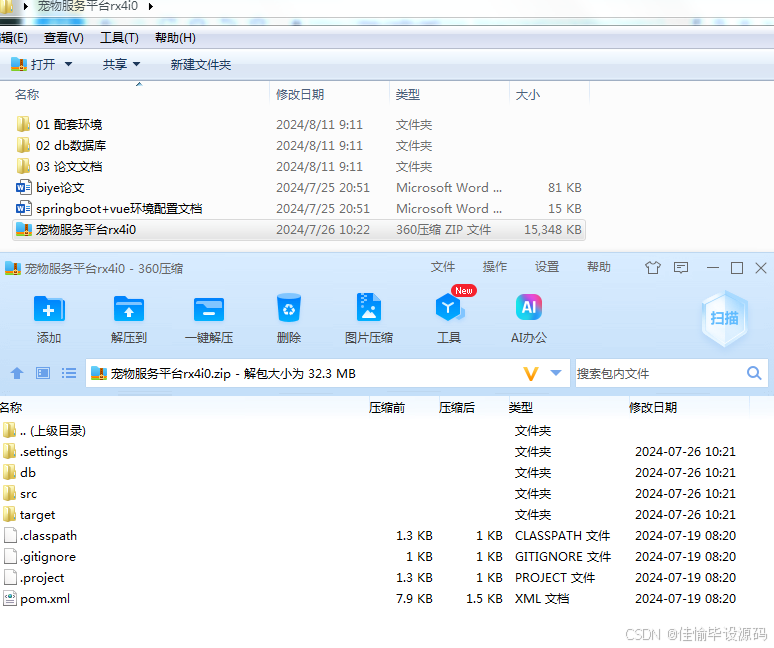Open the 文件 menu in 360压缩
The image size is (774, 648).
click(443, 267)
